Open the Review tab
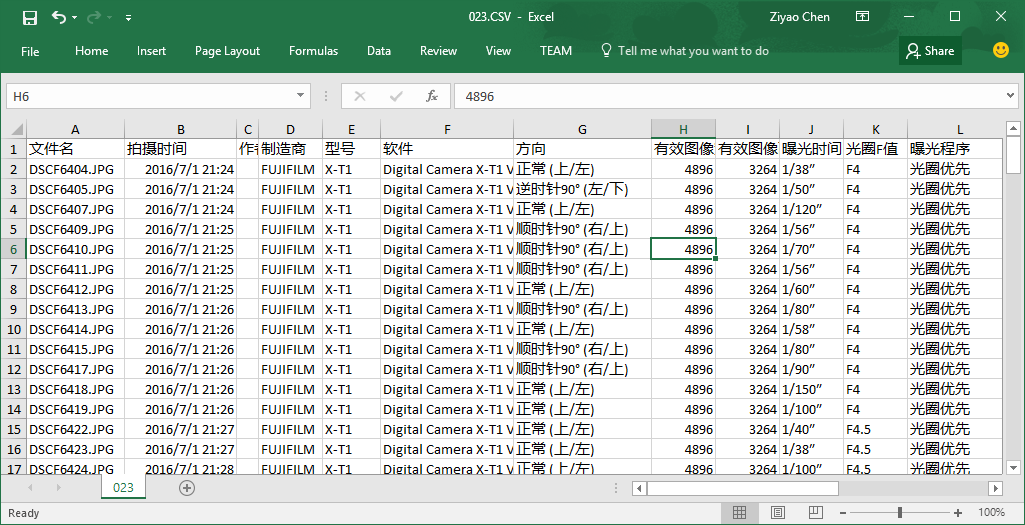1025x525 pixels. coord(438,51)
